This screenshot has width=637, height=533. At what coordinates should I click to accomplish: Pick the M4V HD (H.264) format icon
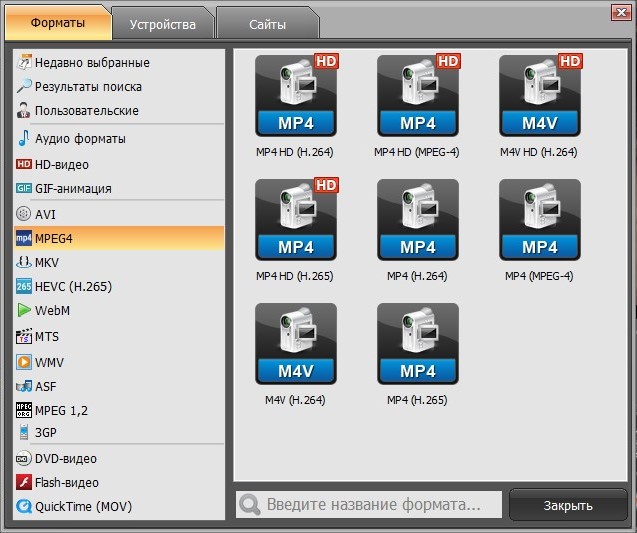coord(540,95)
